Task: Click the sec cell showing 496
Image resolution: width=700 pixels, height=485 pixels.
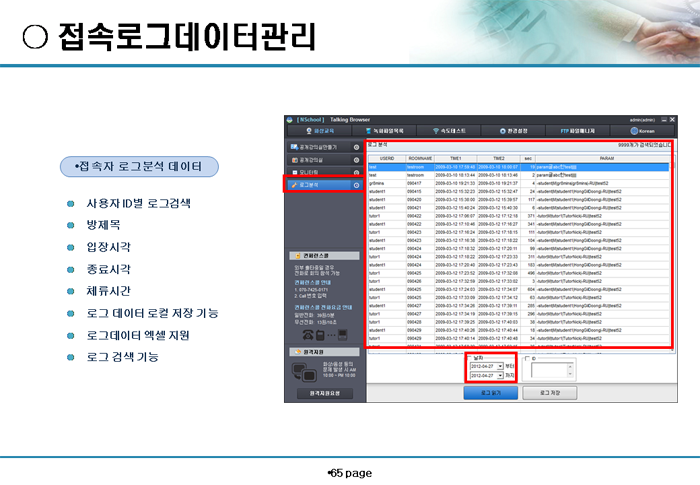Action: [528, 273]
